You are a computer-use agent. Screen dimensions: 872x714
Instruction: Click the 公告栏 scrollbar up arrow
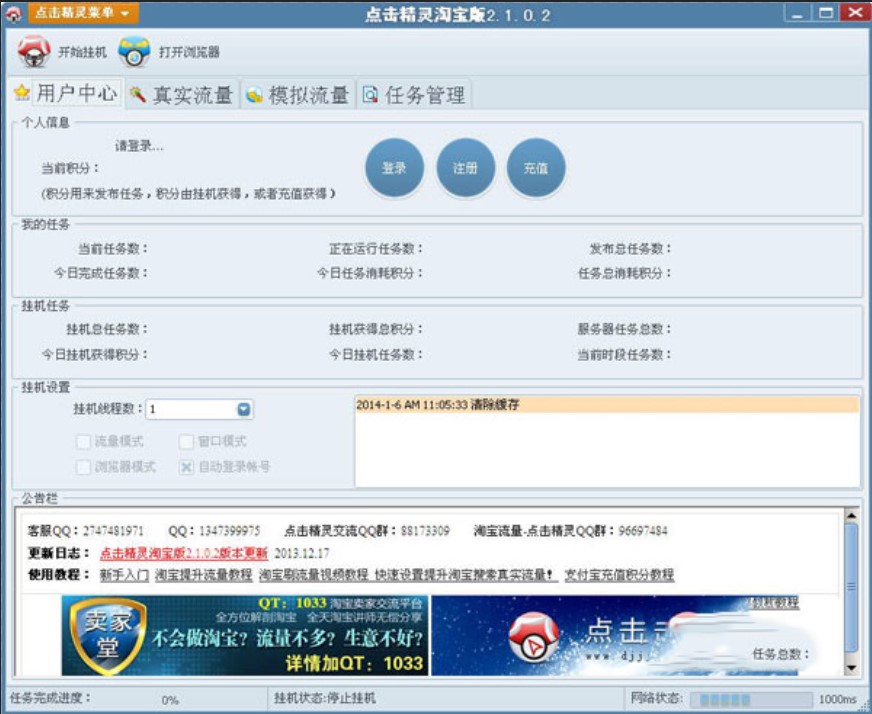(x=851, y=515)
